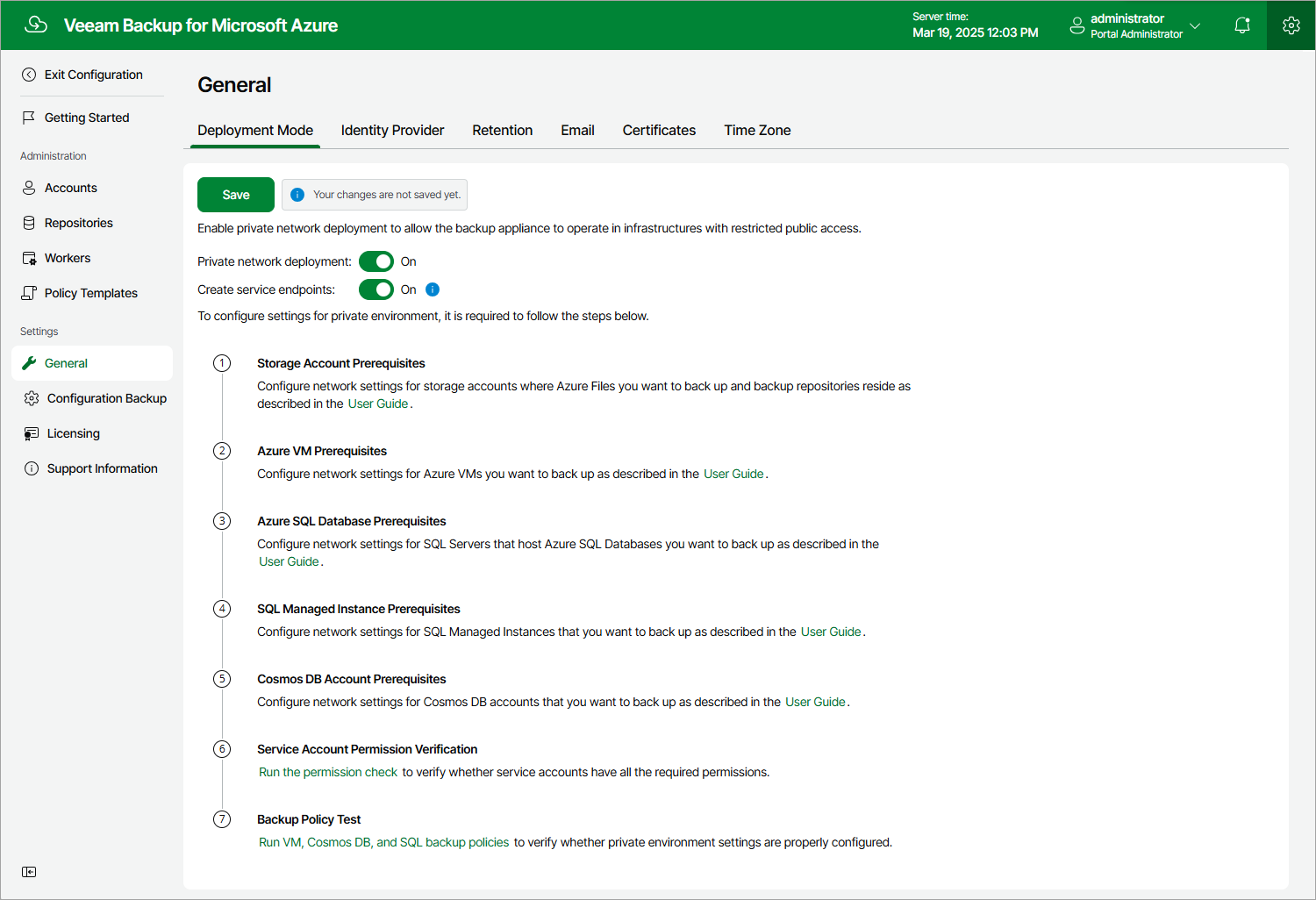Click the Getting Started flag icon
This screenshot has width=1316, height=900.
(x=29, y=118)
